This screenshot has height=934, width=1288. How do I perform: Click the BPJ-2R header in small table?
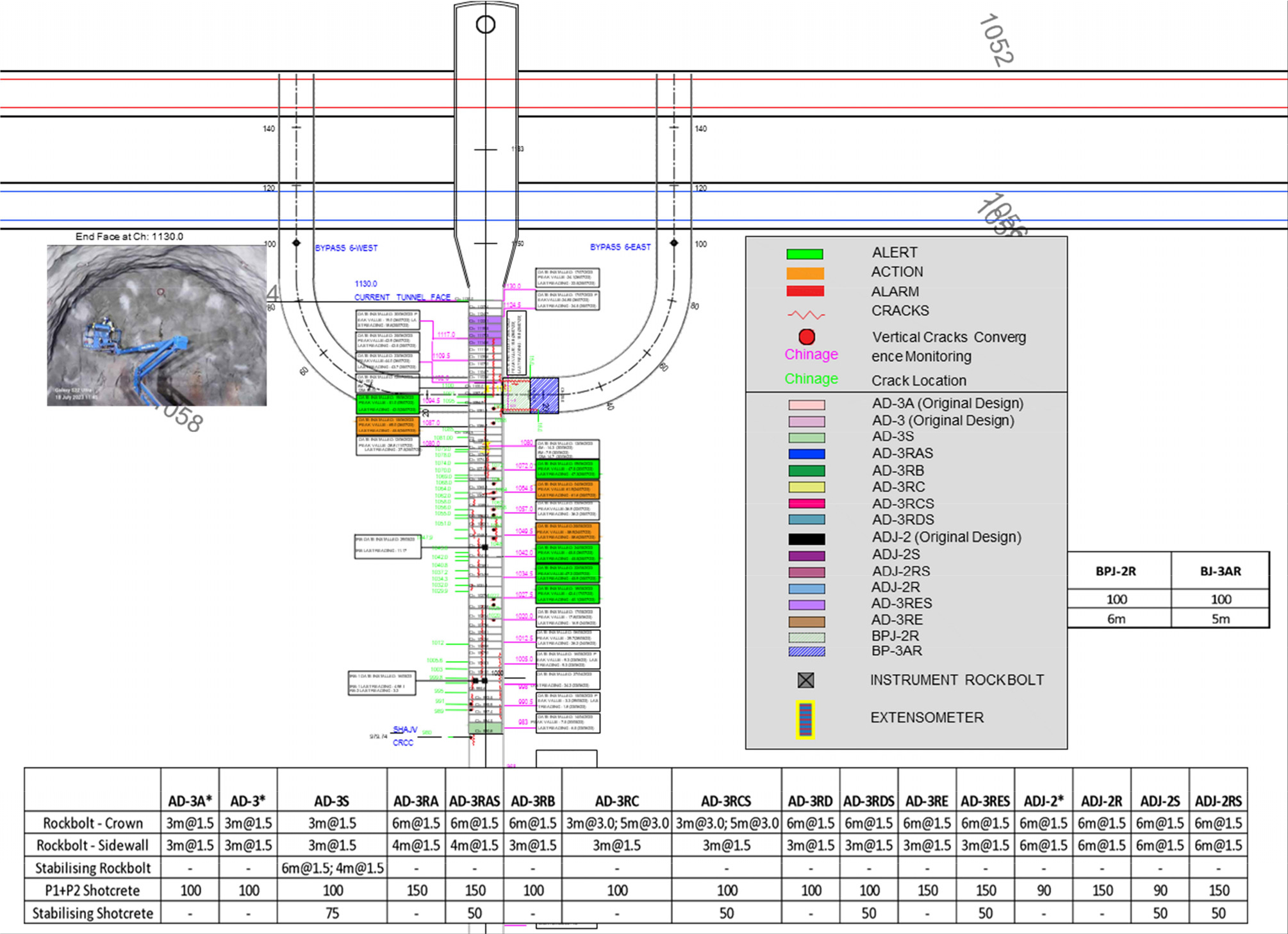(1116, 571)
